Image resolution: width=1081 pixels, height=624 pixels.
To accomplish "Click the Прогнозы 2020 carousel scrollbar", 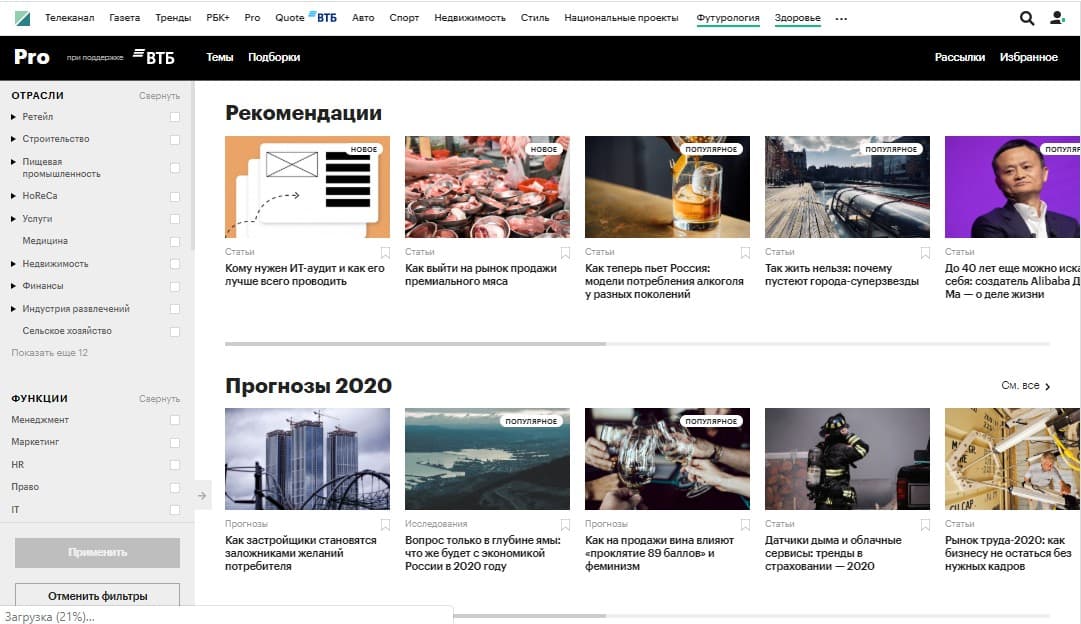I will point(529,616).
